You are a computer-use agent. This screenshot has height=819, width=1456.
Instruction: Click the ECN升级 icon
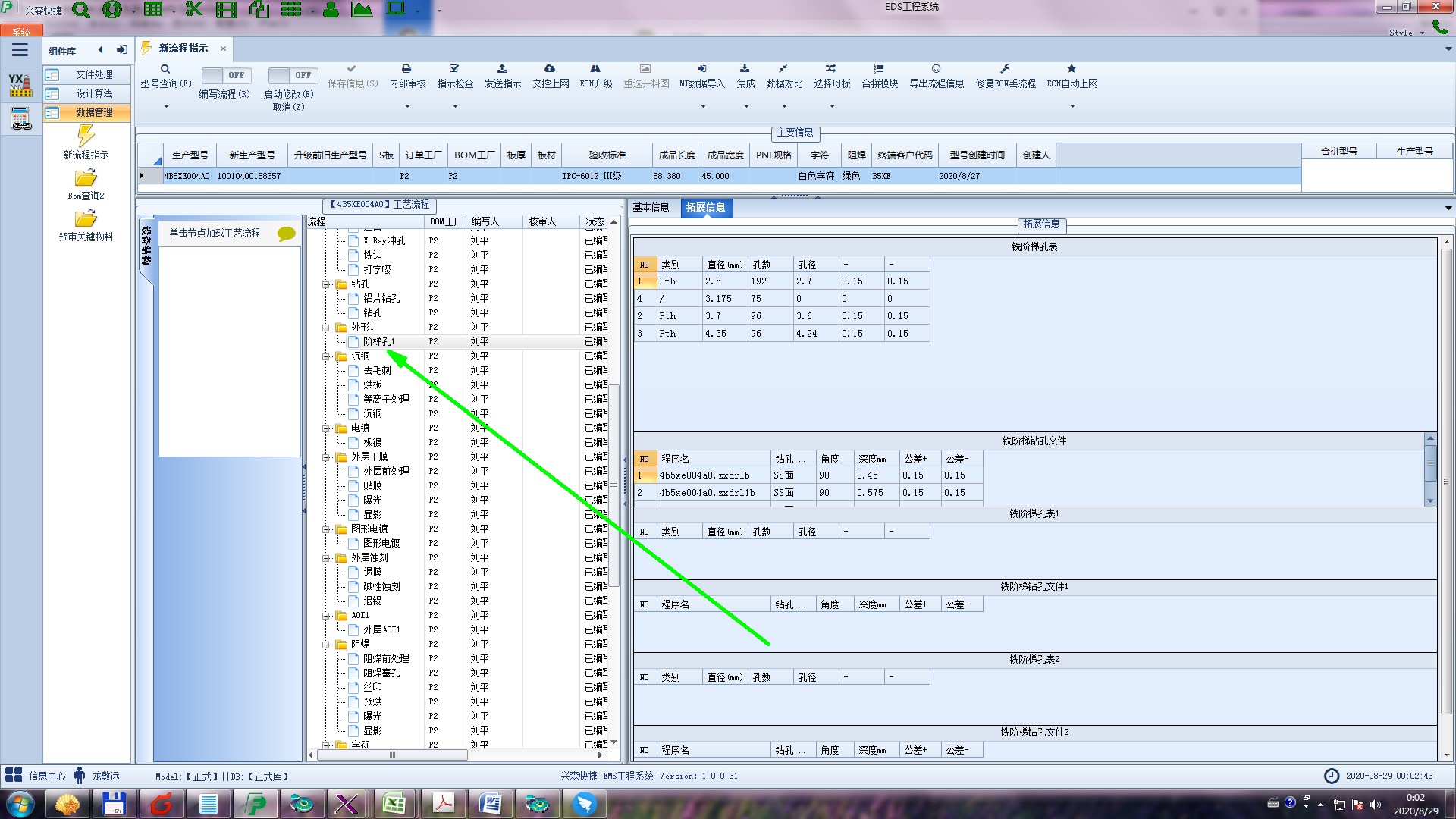click(x=595, y=69)
